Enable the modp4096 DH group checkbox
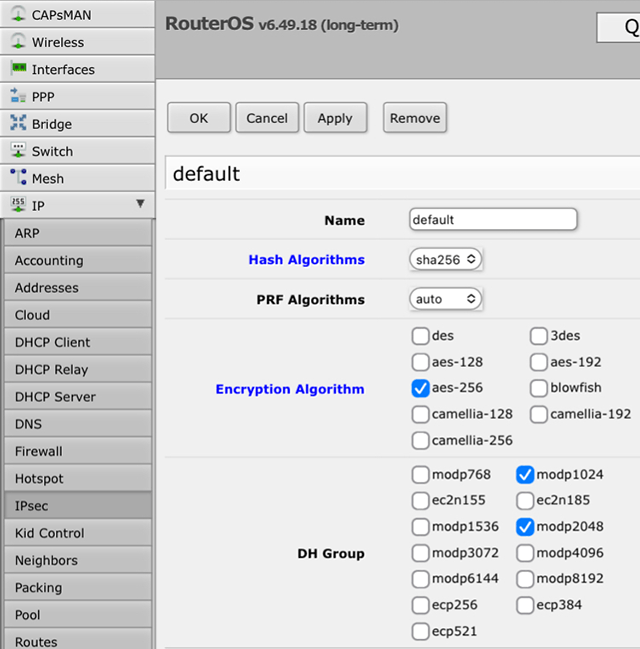Screen dimensions: 640x649 pyautogui.click(x=526, y=553)
